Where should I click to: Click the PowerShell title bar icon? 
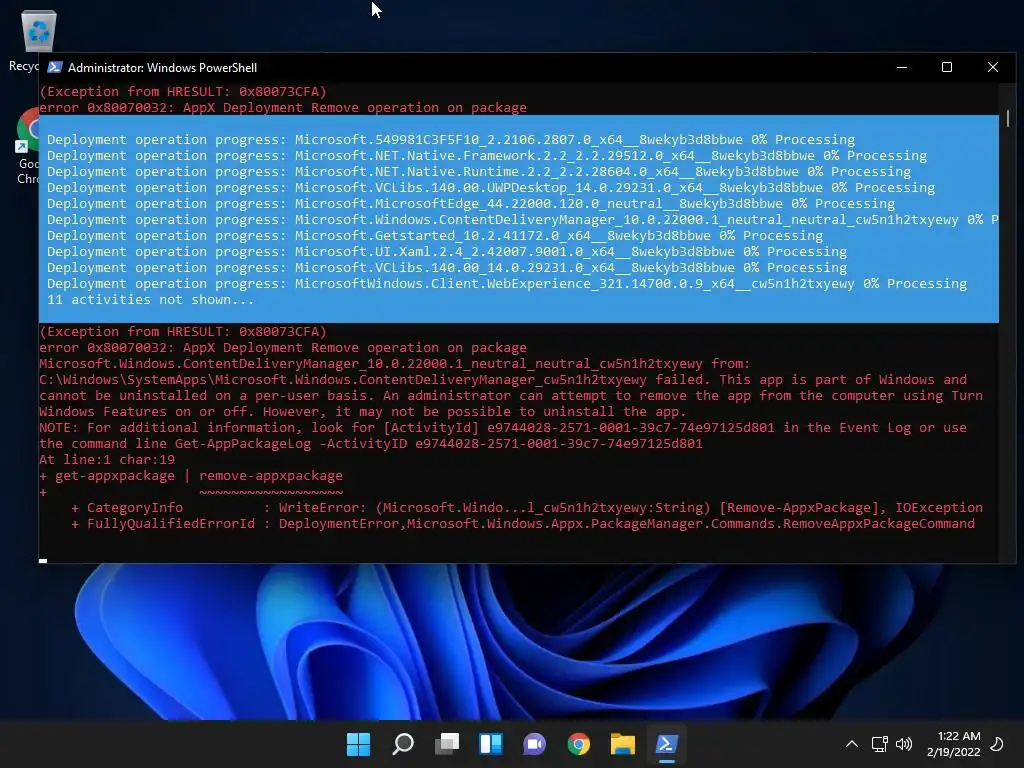(55, 67)
